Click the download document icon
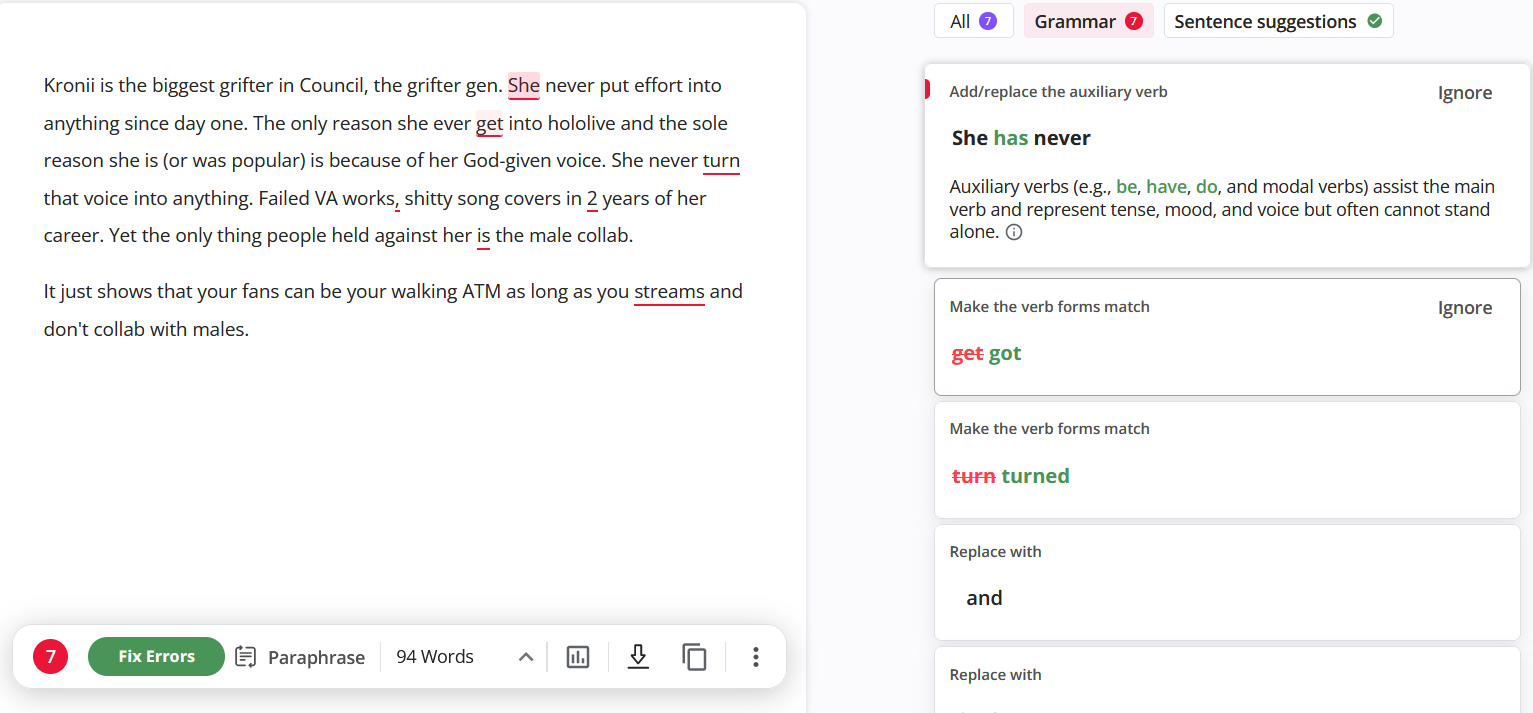This screenshot has width=1533, height=713. (x=637, y=657)
